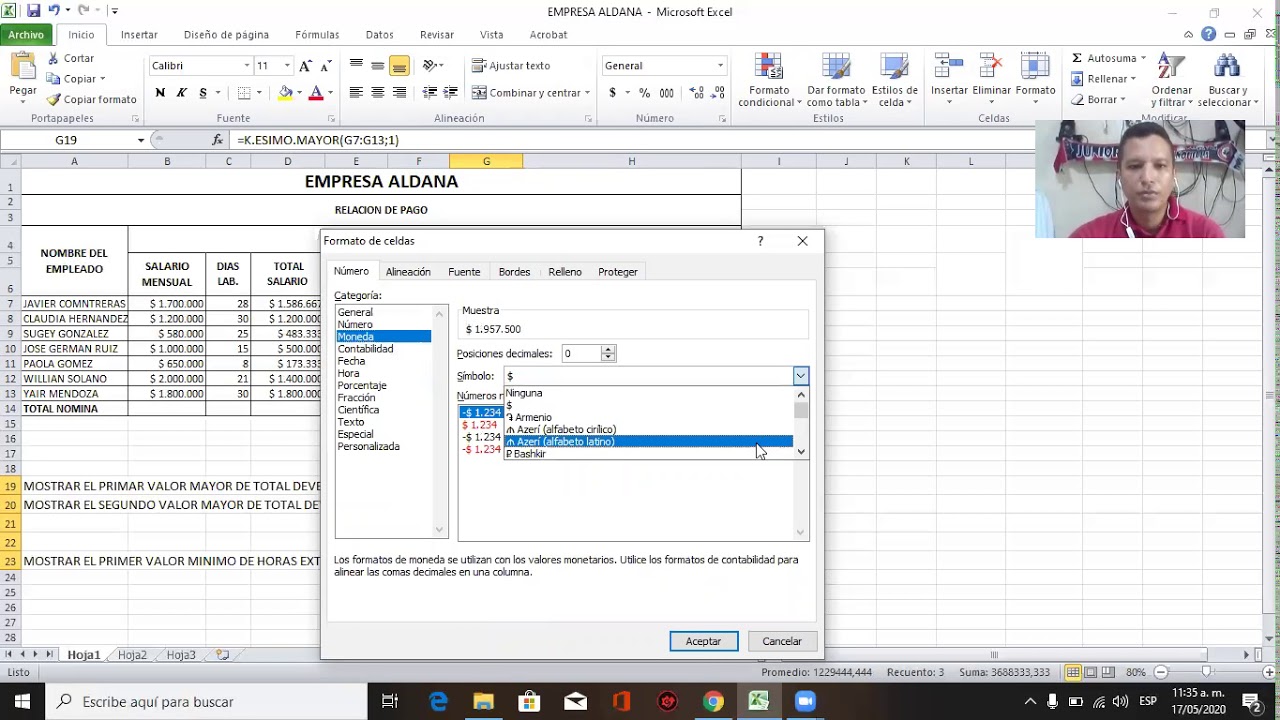Open Estilos de celda gallery
This screenshot has height=720, width=1280.
click(894, 80)
